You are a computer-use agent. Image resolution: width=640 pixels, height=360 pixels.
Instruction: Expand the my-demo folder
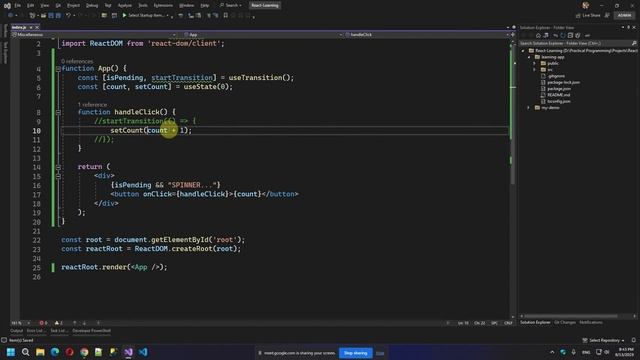[x=529, y=108]
